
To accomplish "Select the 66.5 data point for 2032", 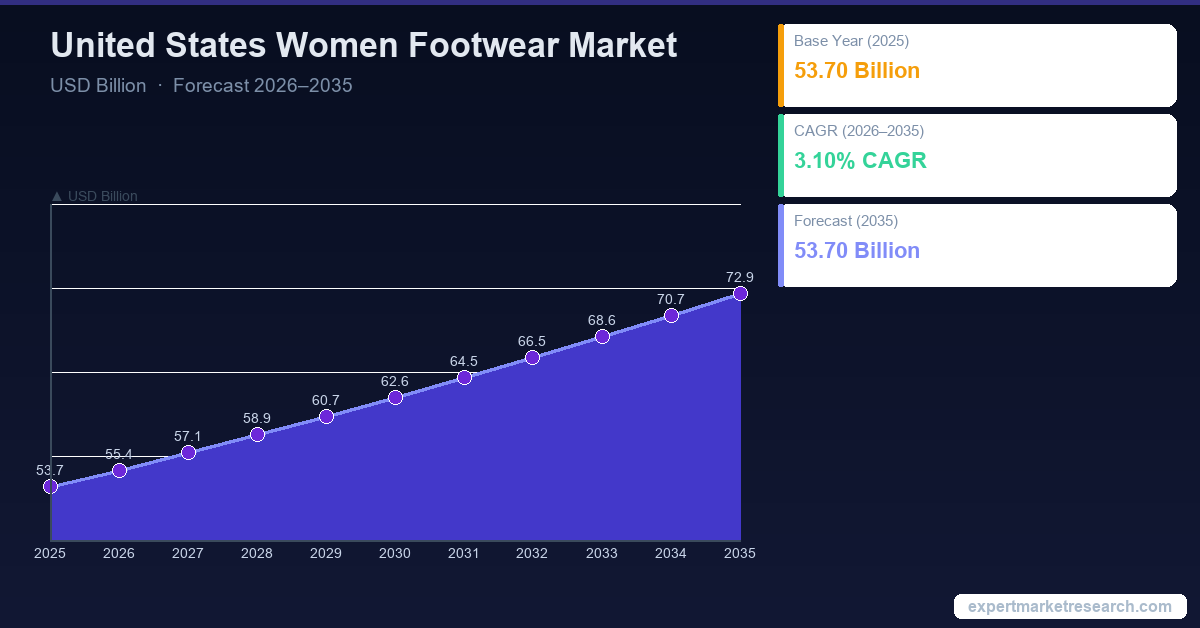I will pyautogui.click(x=532, y=357).
